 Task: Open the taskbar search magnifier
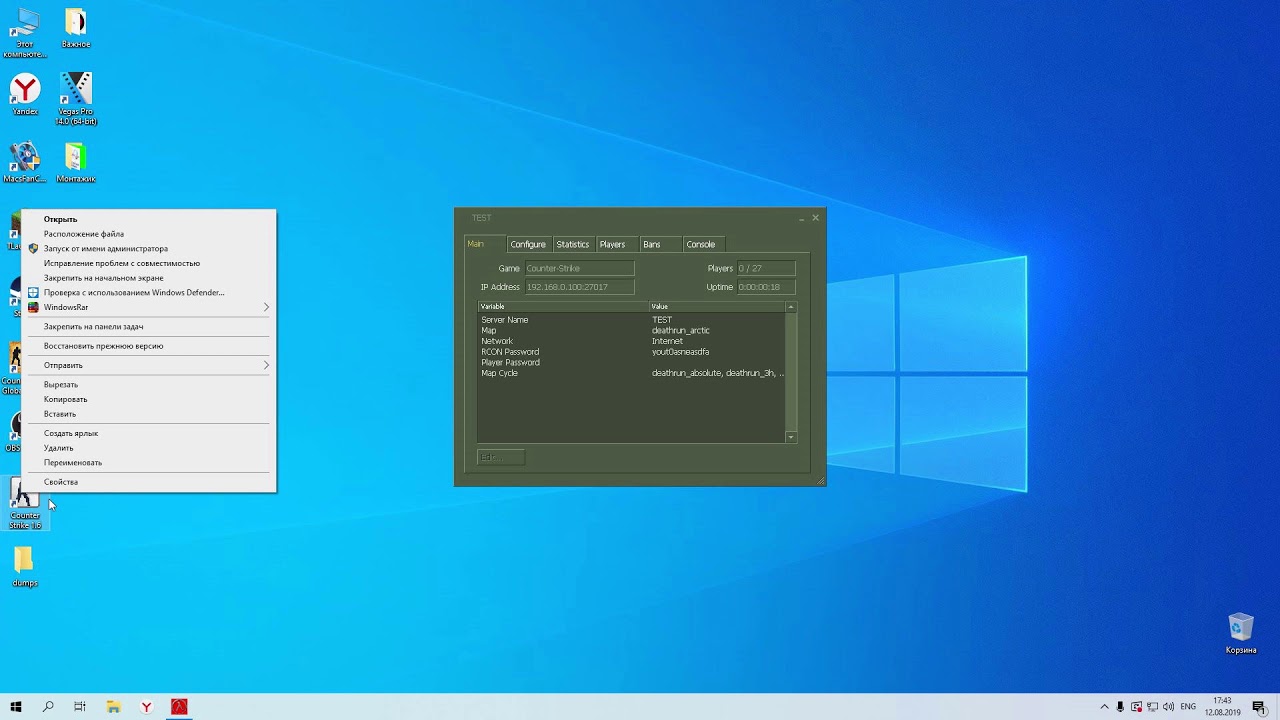click(48, 707)
